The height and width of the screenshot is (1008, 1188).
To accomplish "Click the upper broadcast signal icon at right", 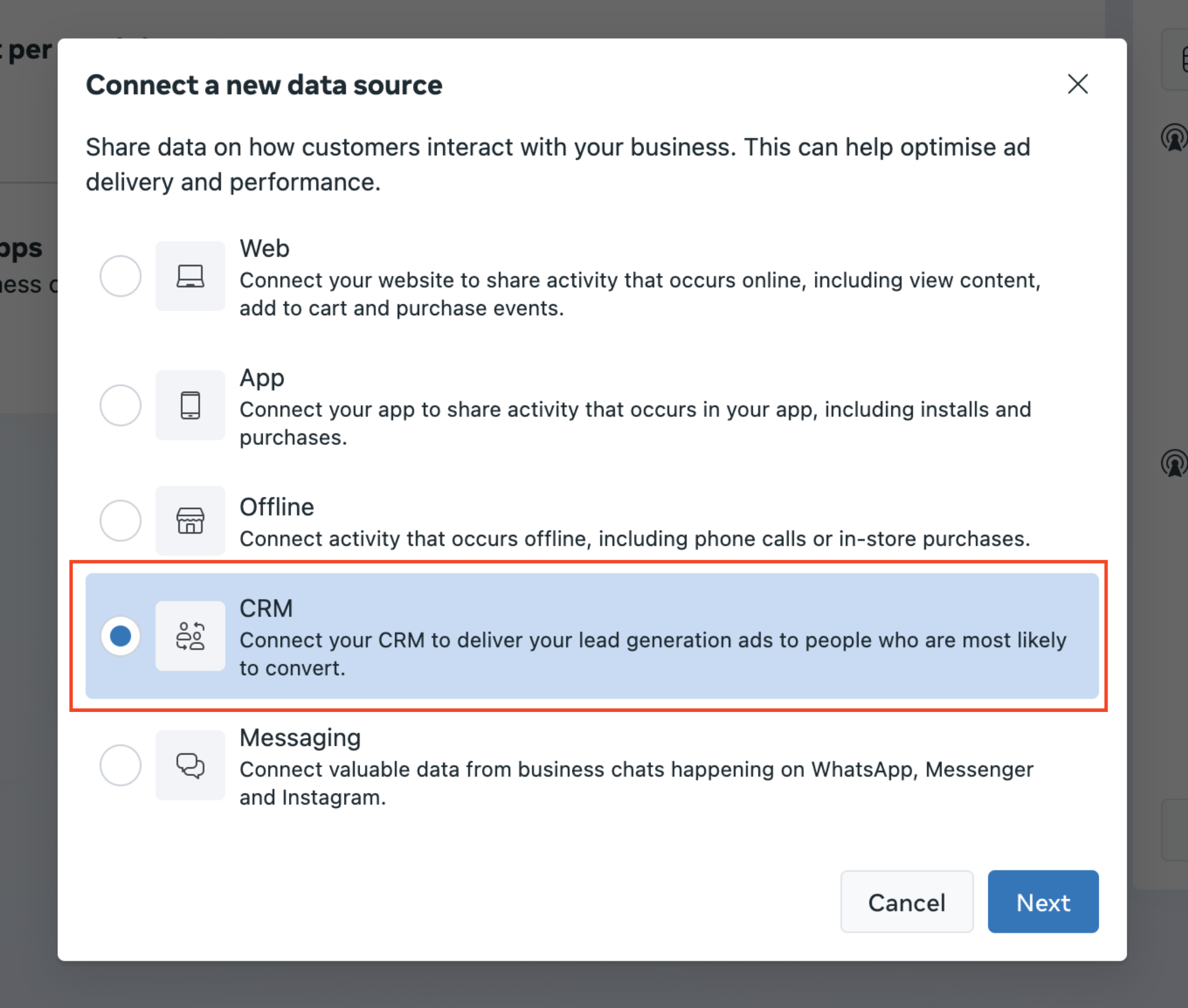I will point(1174,138).
